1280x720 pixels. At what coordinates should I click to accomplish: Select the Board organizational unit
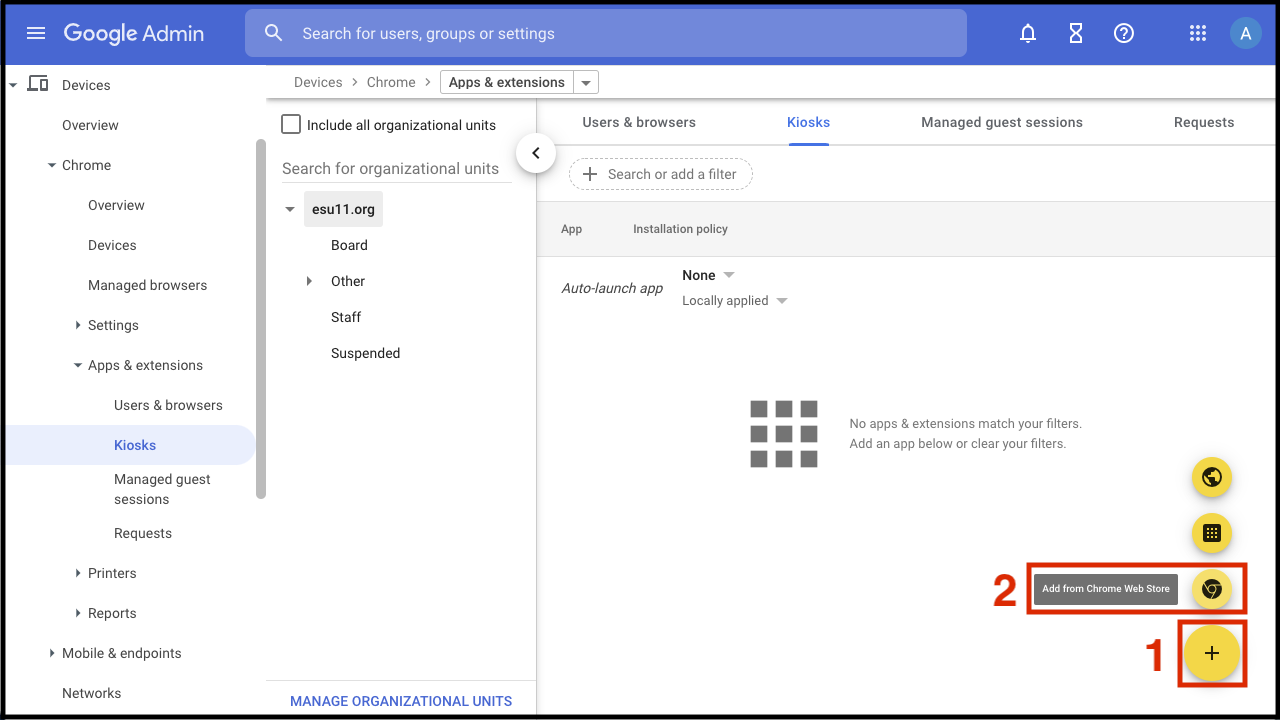coord(349,245)
